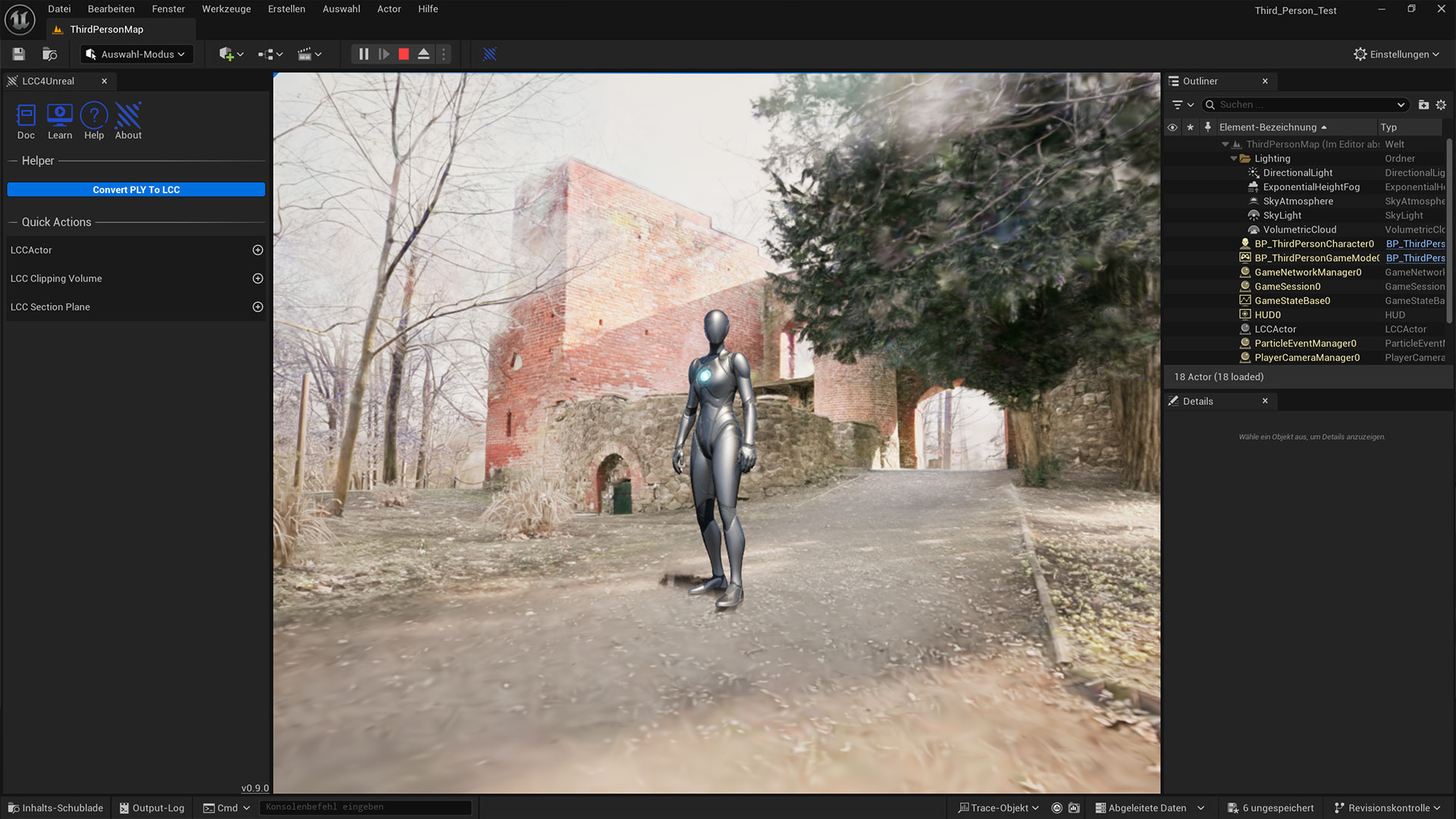
Task: Save the current level with the floppy disk icon
Action: [x=19, y=54]
